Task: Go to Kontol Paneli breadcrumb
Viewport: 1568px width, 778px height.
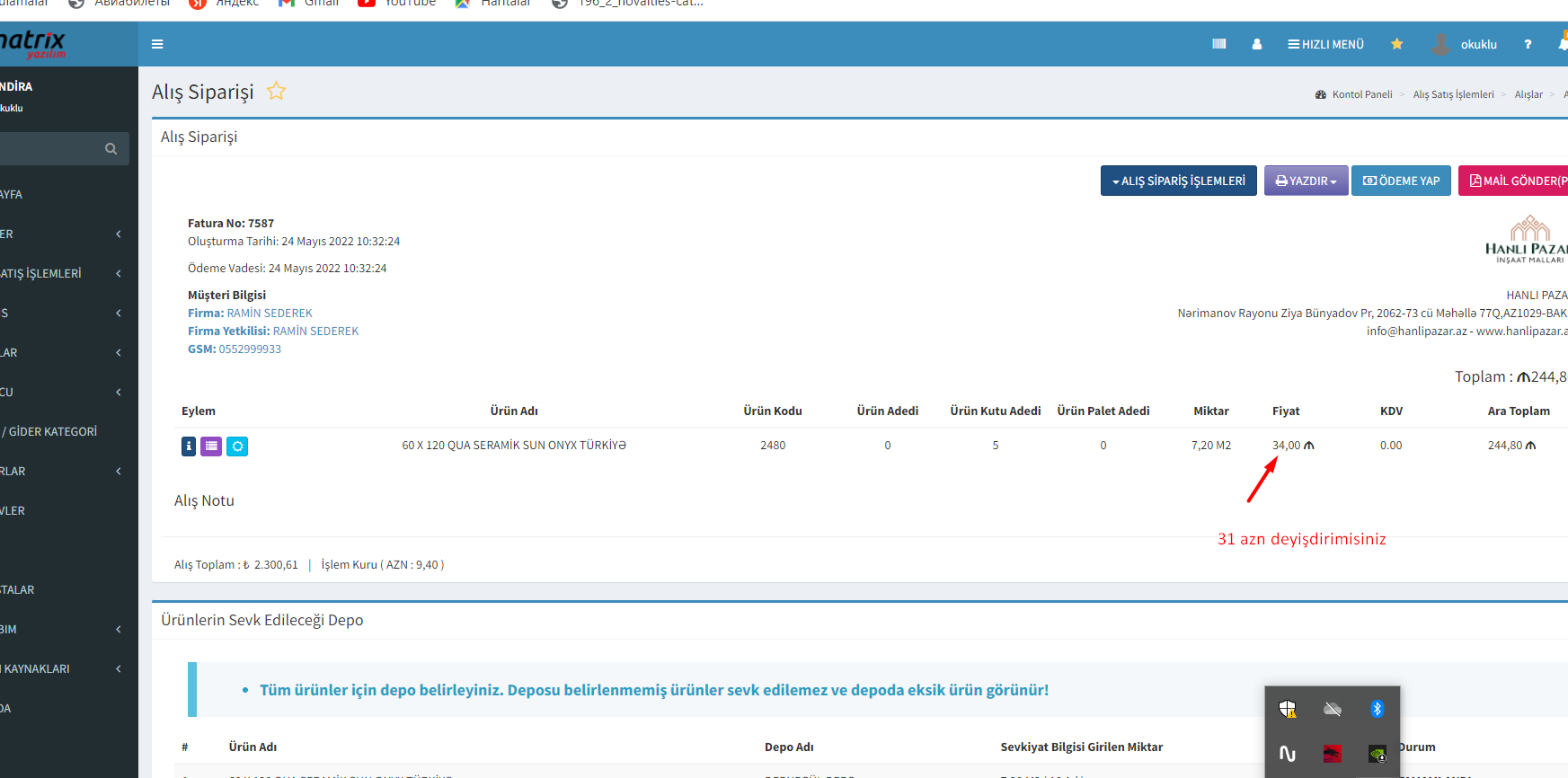Action: click(x=1361, y=94)
